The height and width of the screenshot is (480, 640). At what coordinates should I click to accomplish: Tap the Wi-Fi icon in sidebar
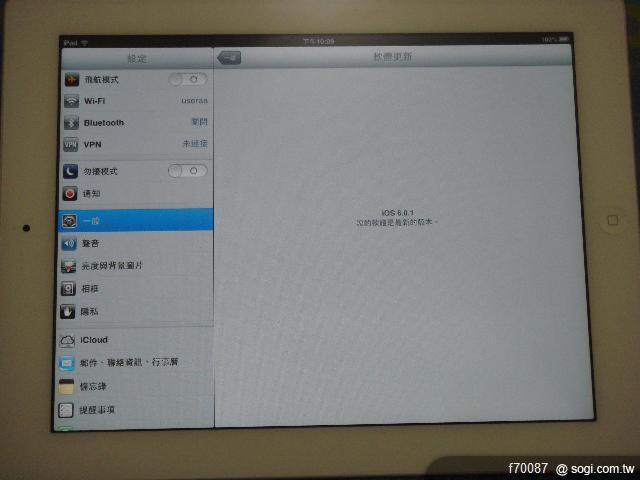click(x=71, y=101)
